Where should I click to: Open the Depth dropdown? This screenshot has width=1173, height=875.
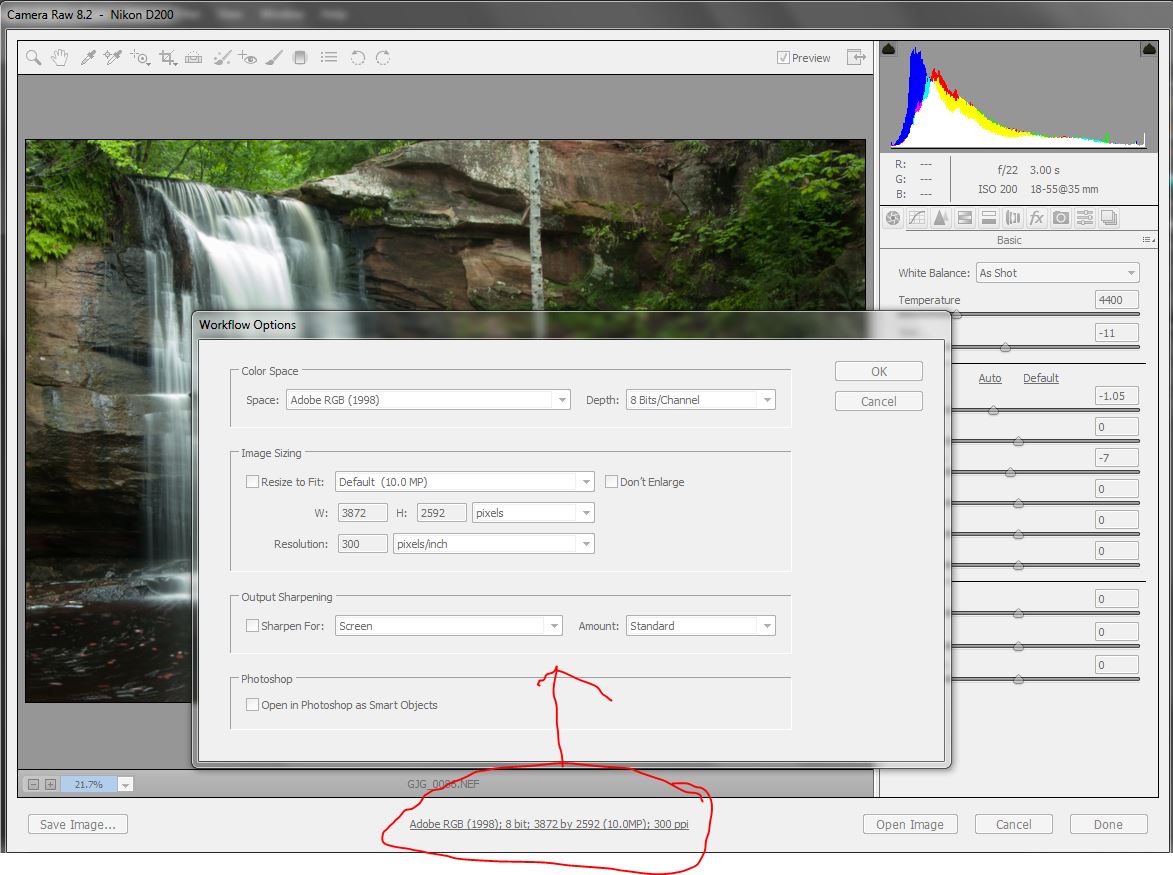point(700,400)
